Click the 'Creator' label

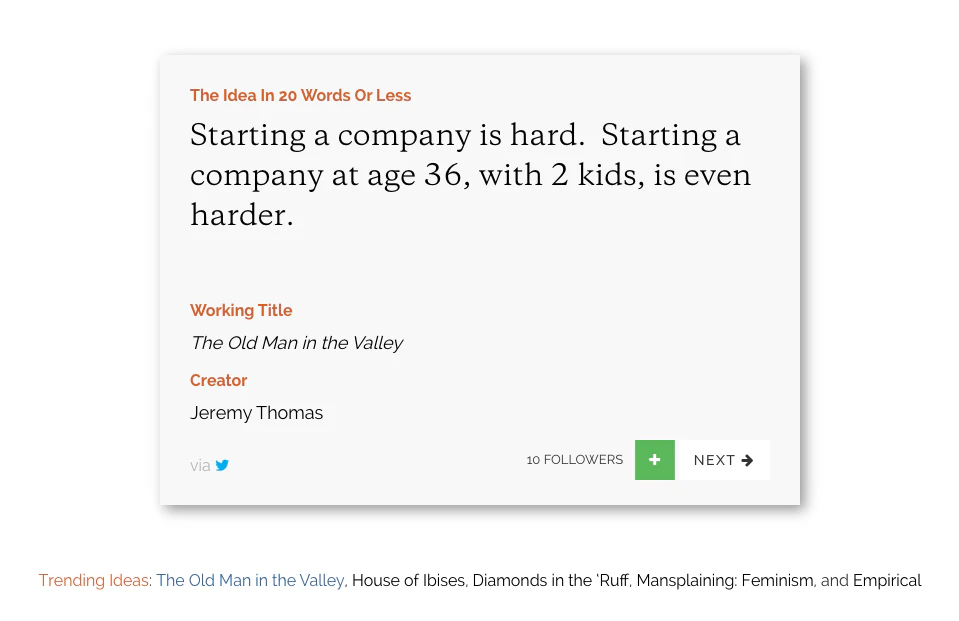pyautogui.click(x=218, y=381)
